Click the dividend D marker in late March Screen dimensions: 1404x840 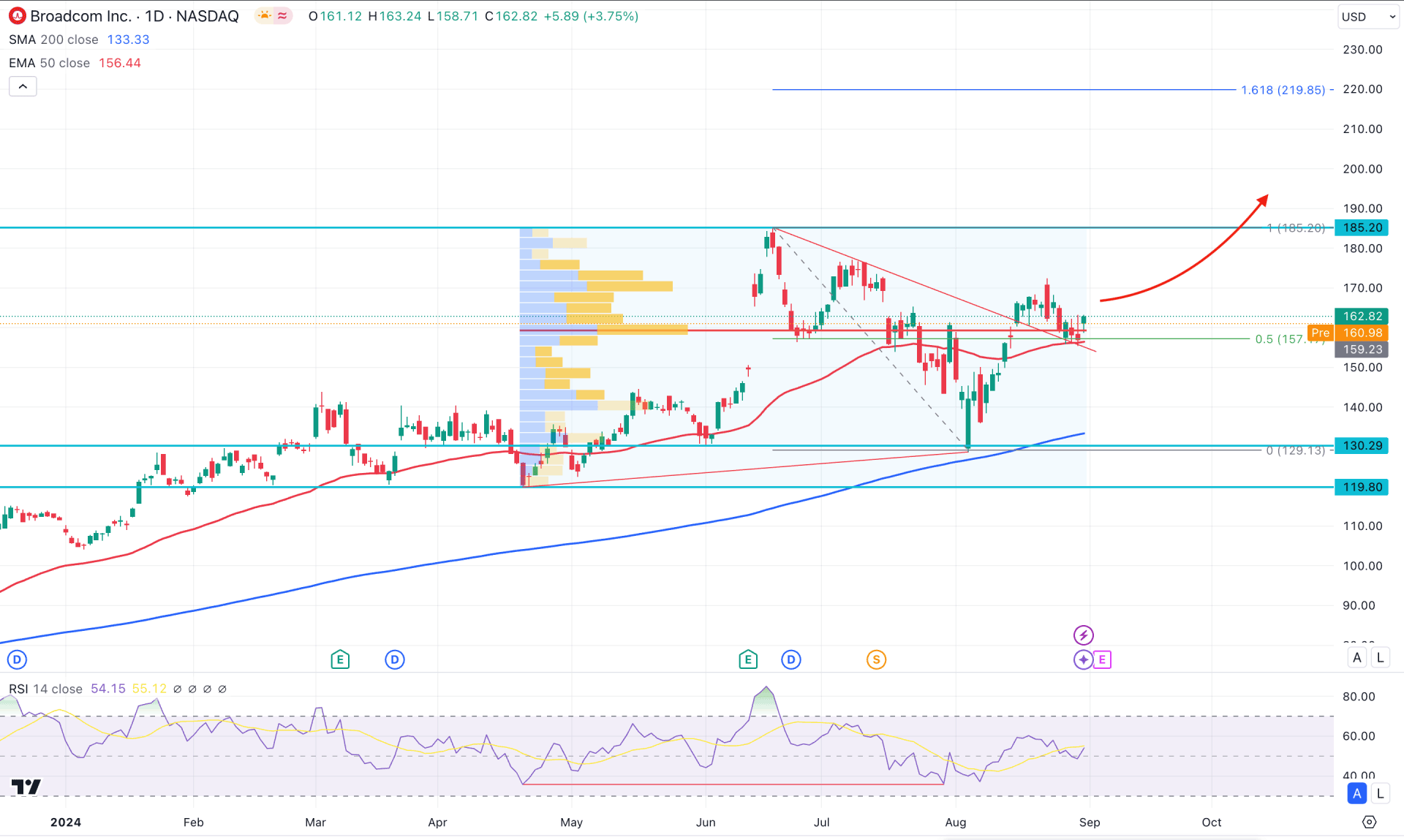[395, 659]
